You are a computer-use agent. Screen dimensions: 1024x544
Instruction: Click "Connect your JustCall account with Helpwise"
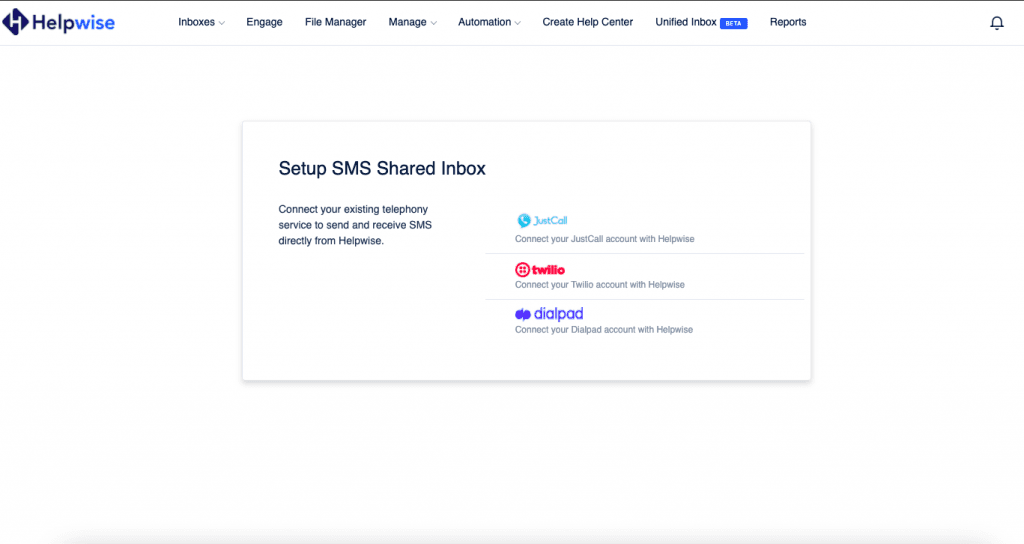[x=604, y=240]
